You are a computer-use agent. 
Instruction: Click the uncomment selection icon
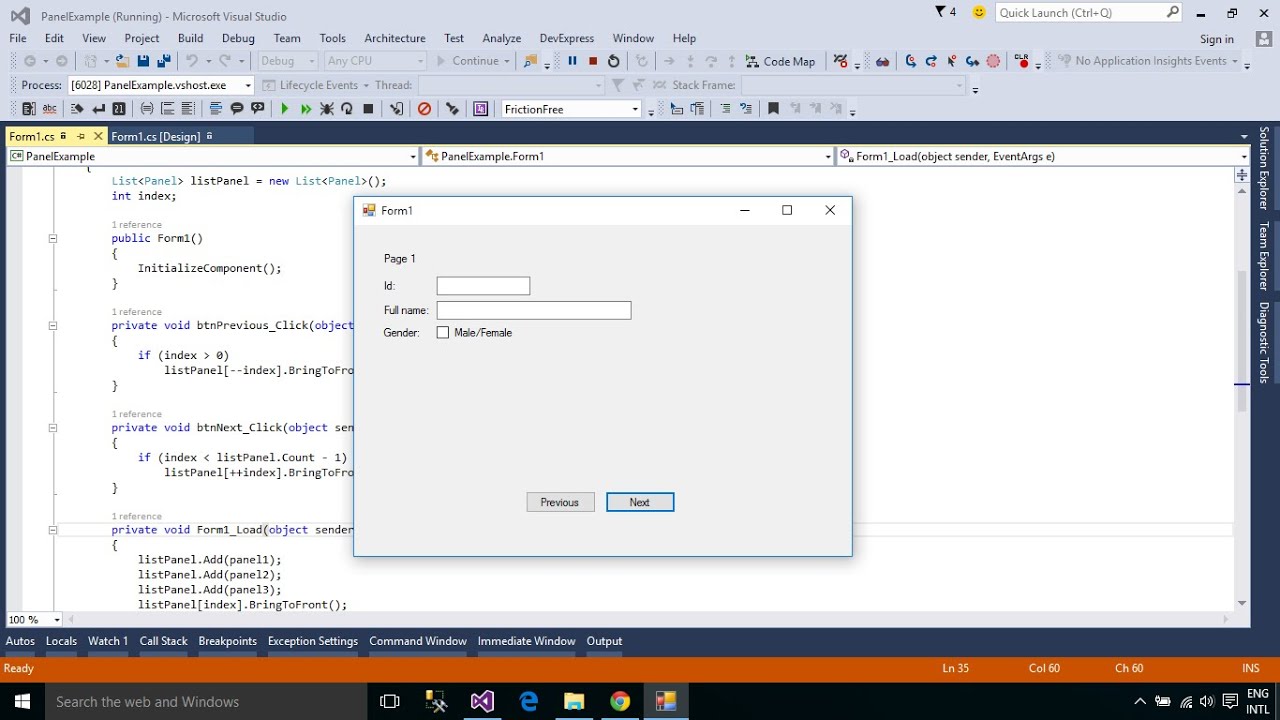tap(746, 109)
